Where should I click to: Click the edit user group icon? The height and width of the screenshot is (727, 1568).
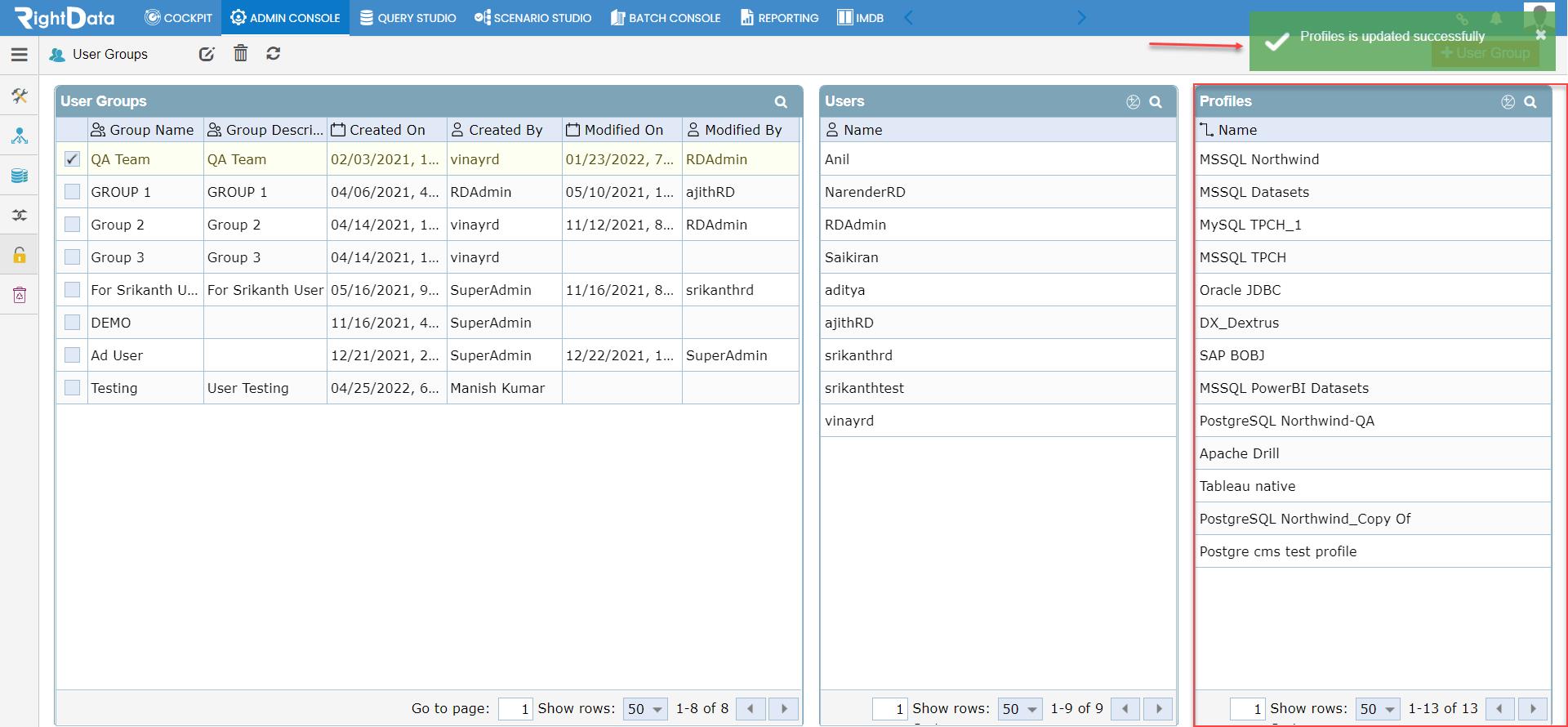click(x=207, y=54)
